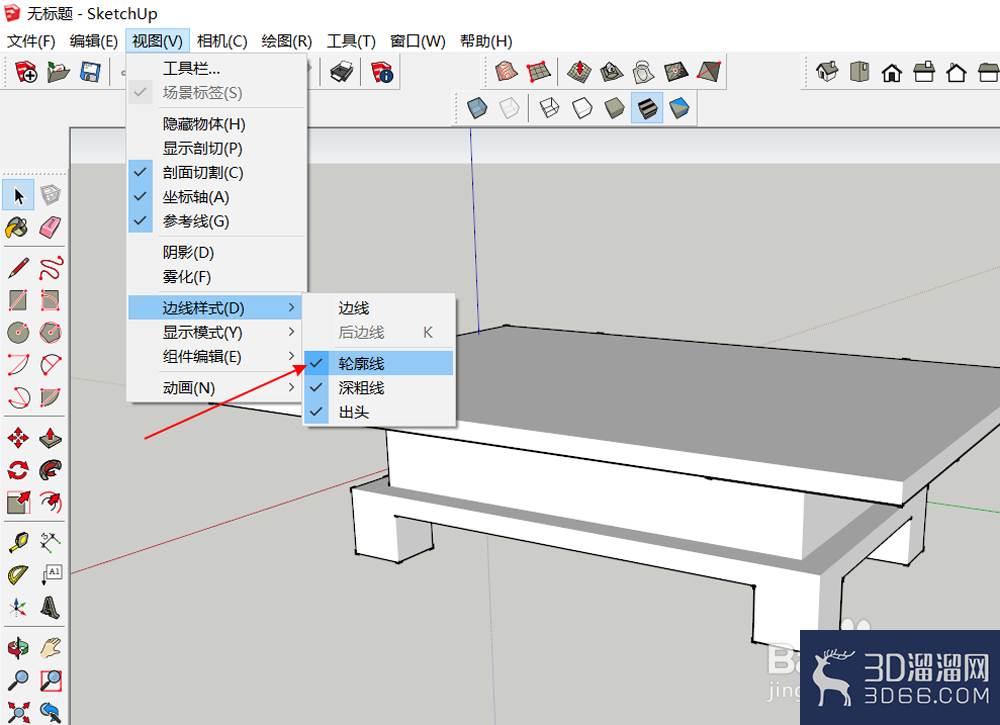1000x725 pixels.
Task: Activate the Line pencil tool
Action: point(18,268)
